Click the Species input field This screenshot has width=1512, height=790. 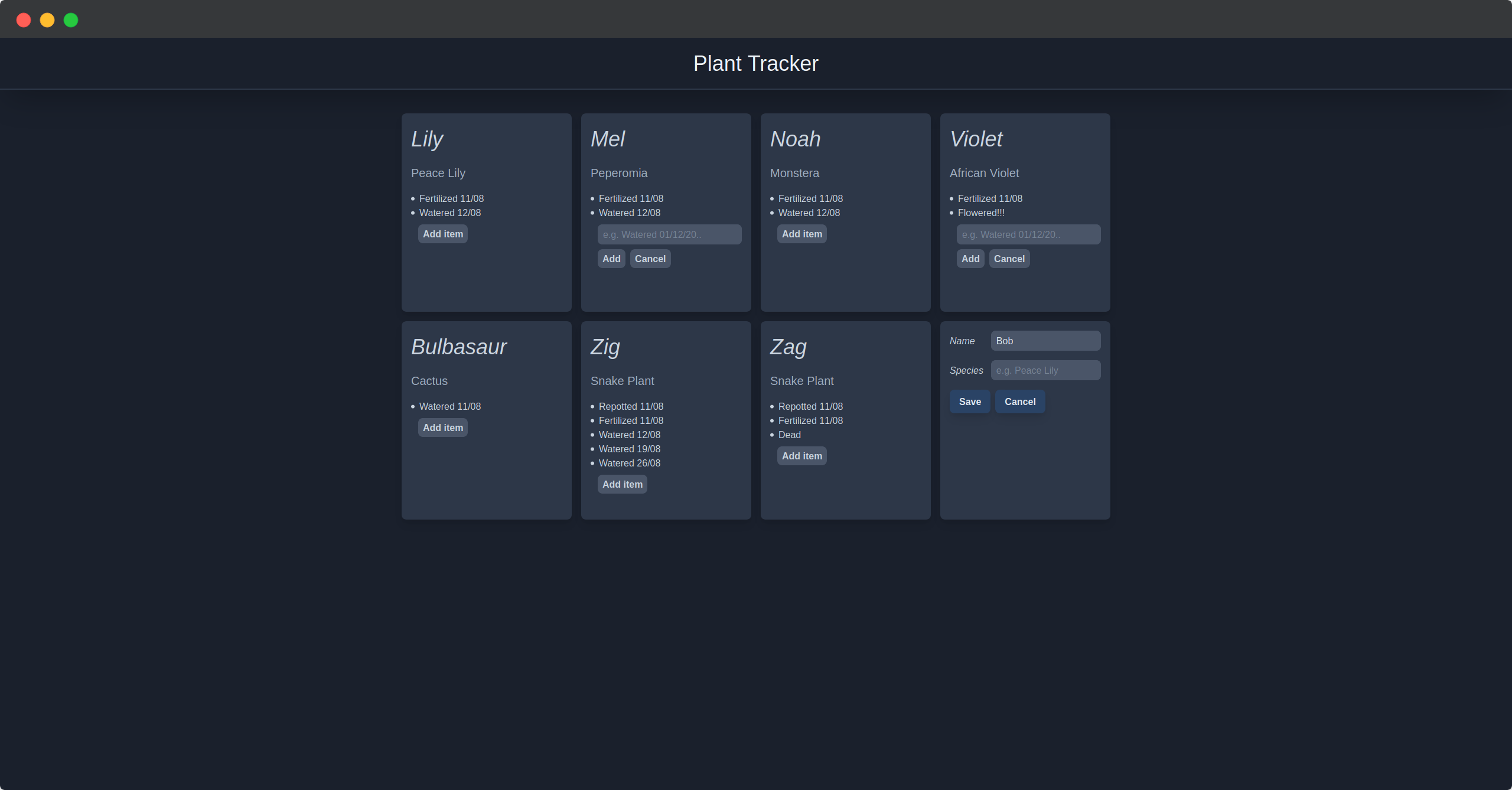point(1045,370)
